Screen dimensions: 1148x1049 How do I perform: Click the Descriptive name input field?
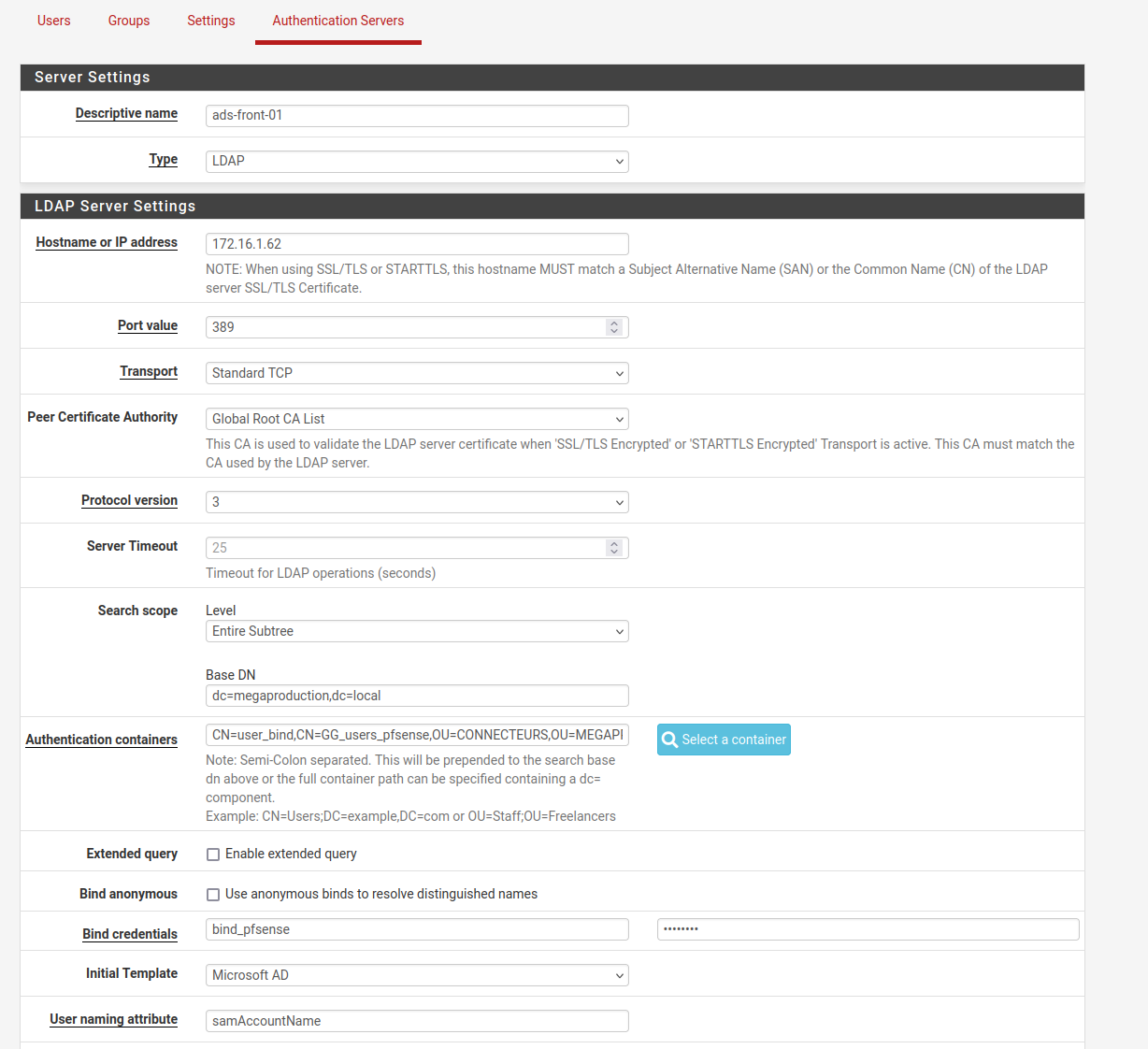tap(416, 116)
